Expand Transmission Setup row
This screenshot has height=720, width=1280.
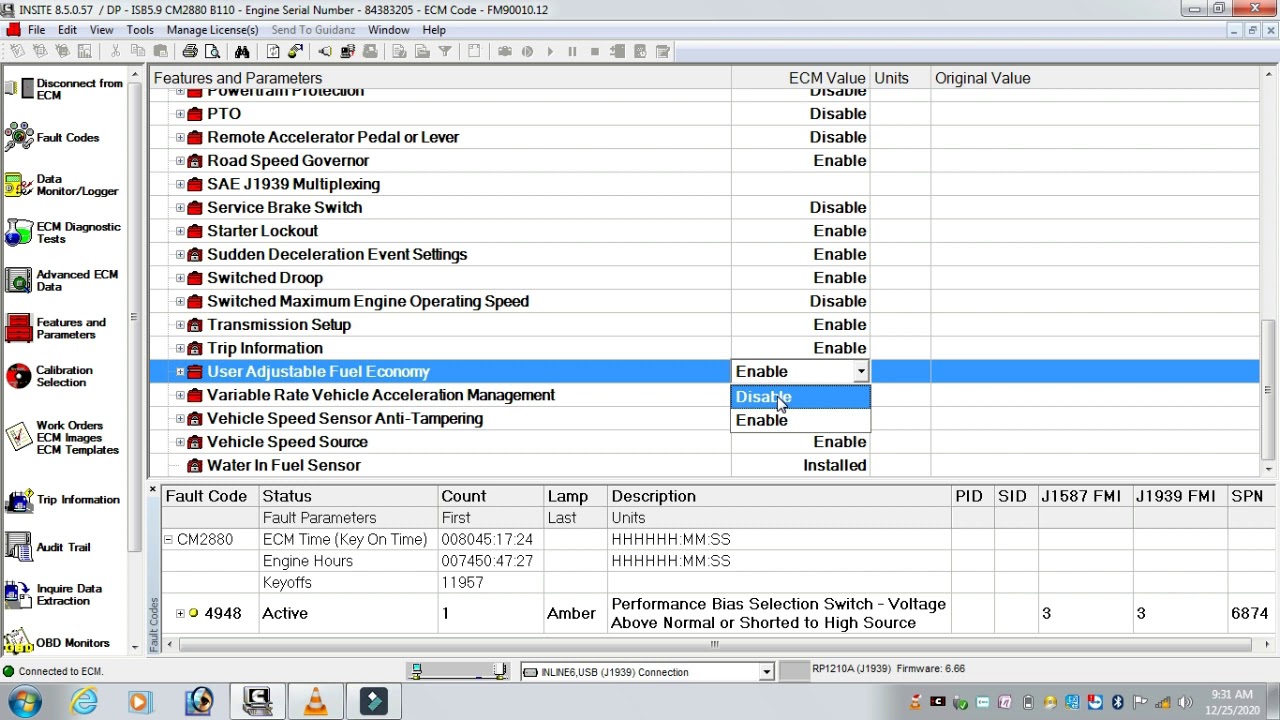180,325
